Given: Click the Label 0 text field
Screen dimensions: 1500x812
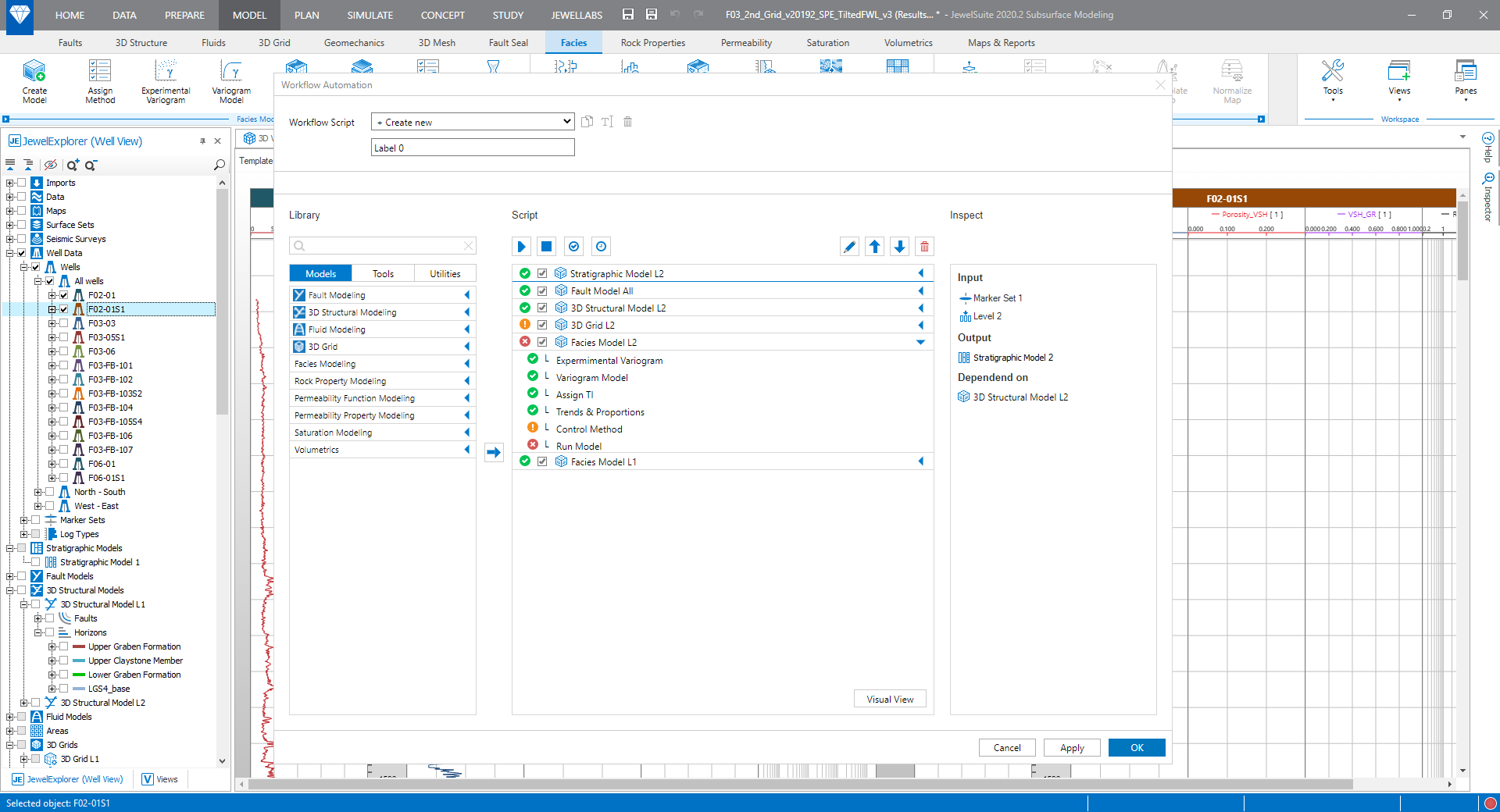Looking at the screenshot, I should pyautogui.click(x=473, y=148).
